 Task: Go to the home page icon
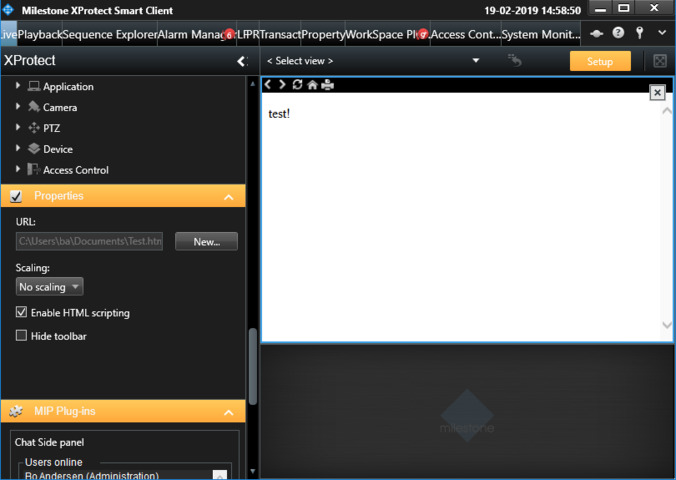312,85
